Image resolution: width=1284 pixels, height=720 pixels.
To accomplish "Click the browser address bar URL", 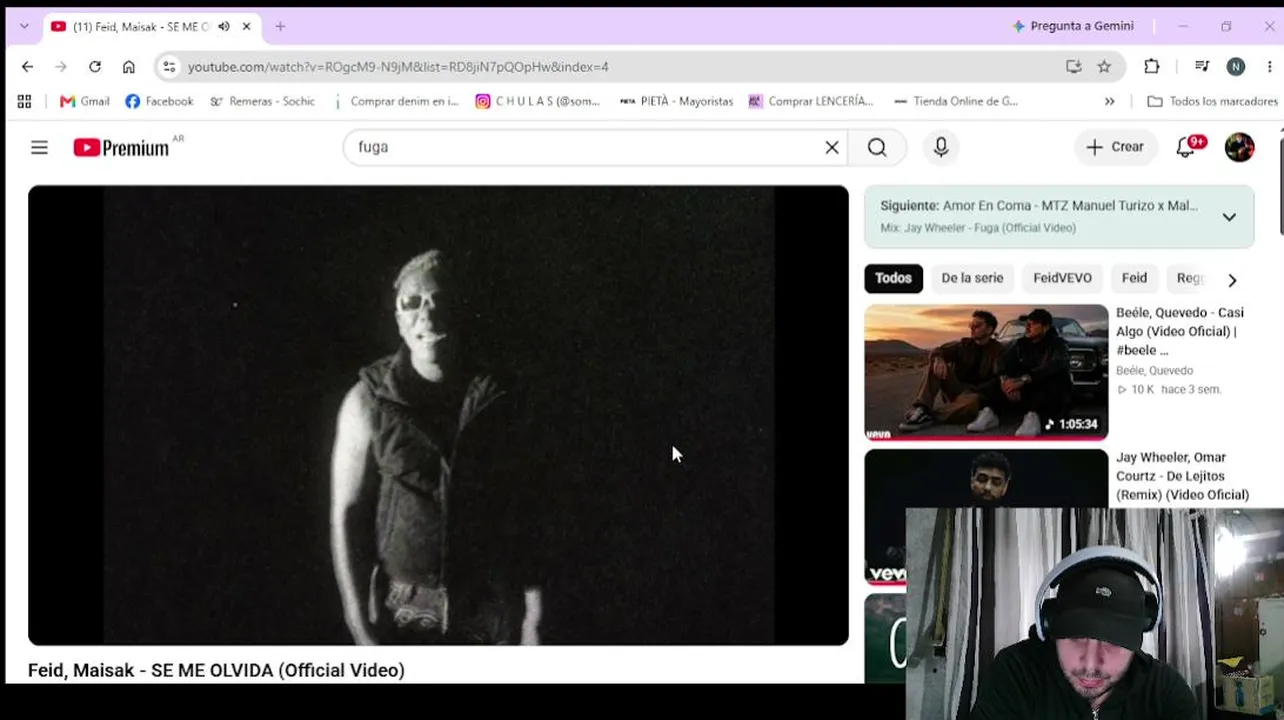I will tap(398, 67).
